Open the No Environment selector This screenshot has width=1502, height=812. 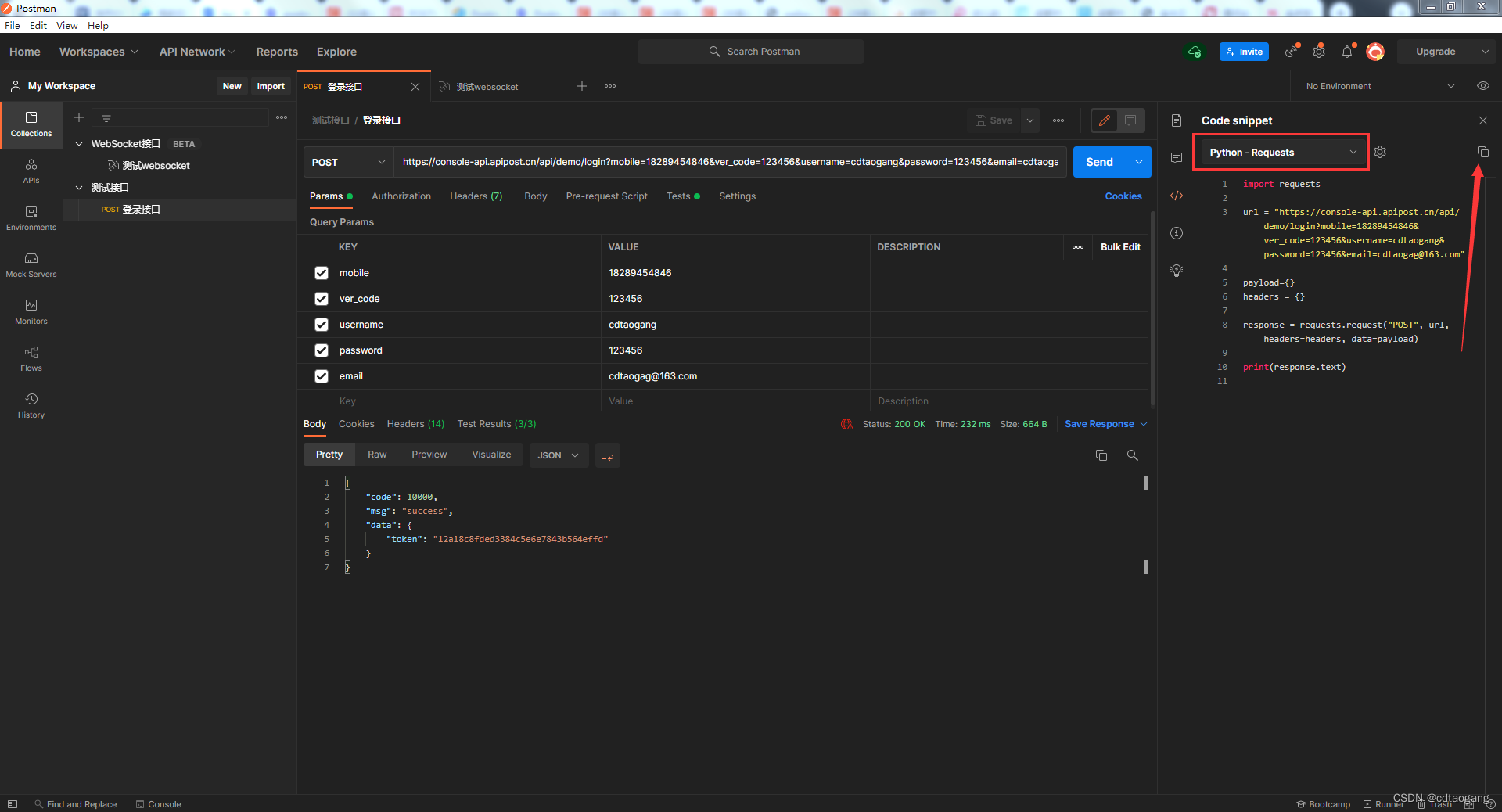coord(1380,86)
